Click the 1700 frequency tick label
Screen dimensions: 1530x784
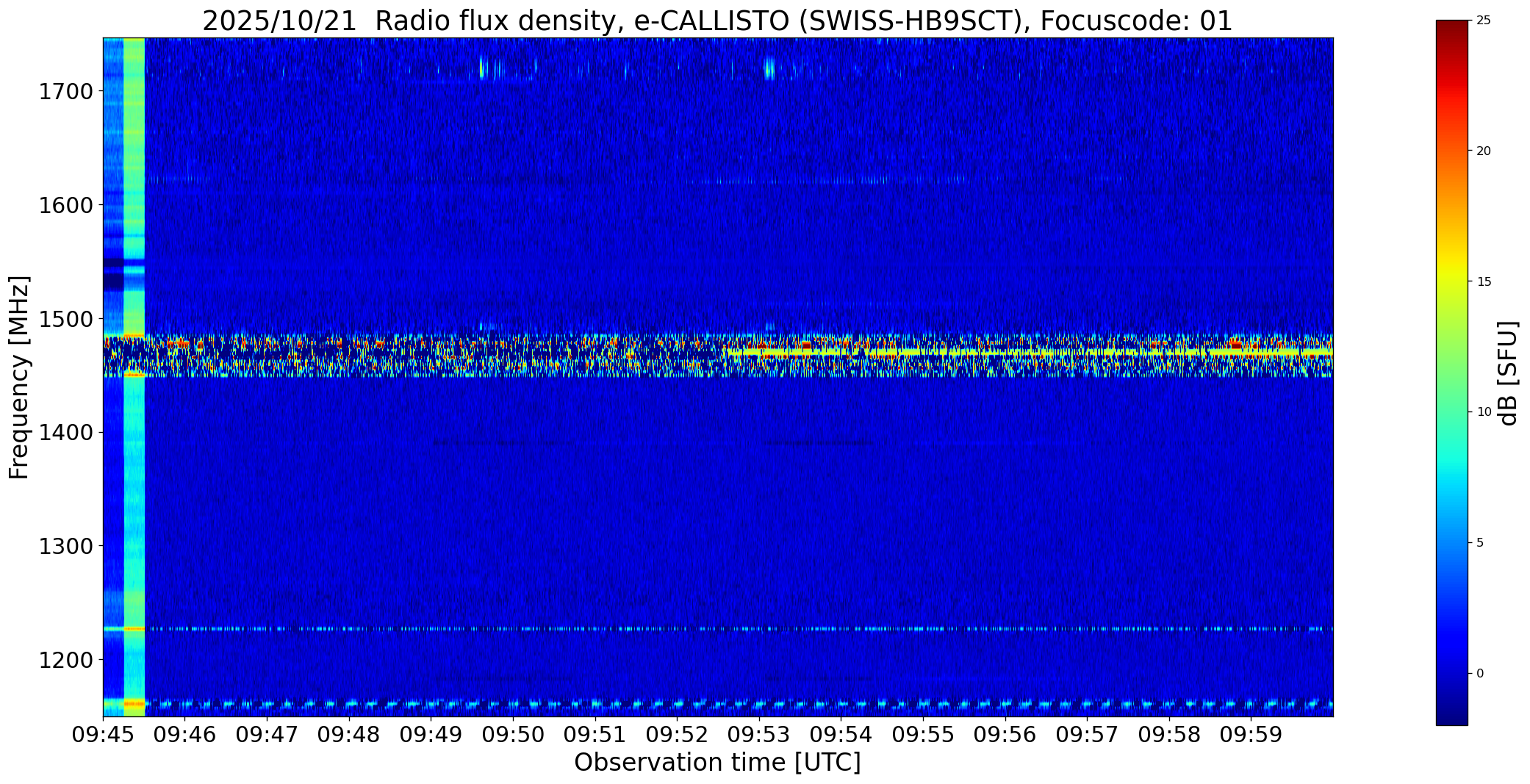click(66, 92)
